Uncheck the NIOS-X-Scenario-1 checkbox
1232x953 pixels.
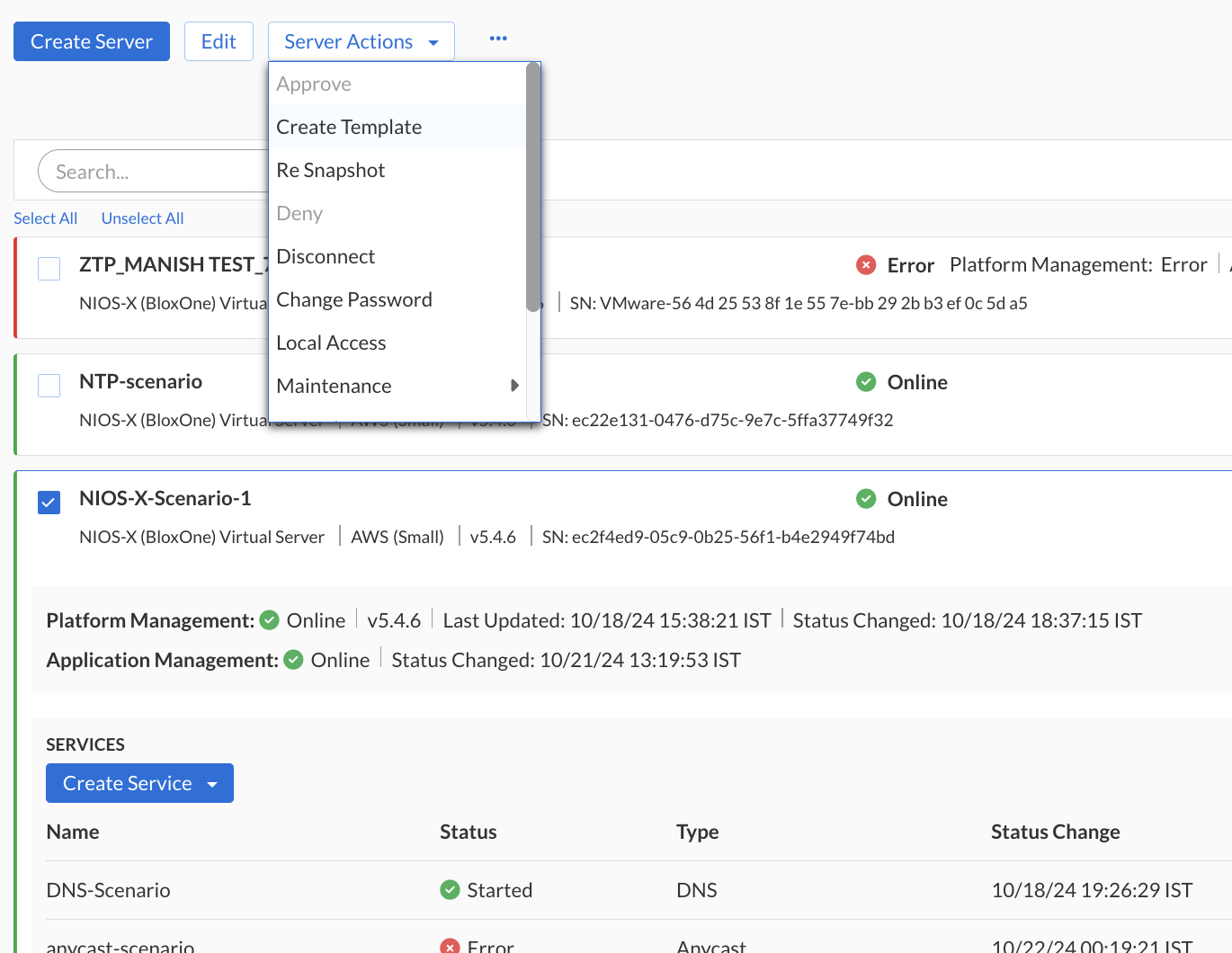49,502
